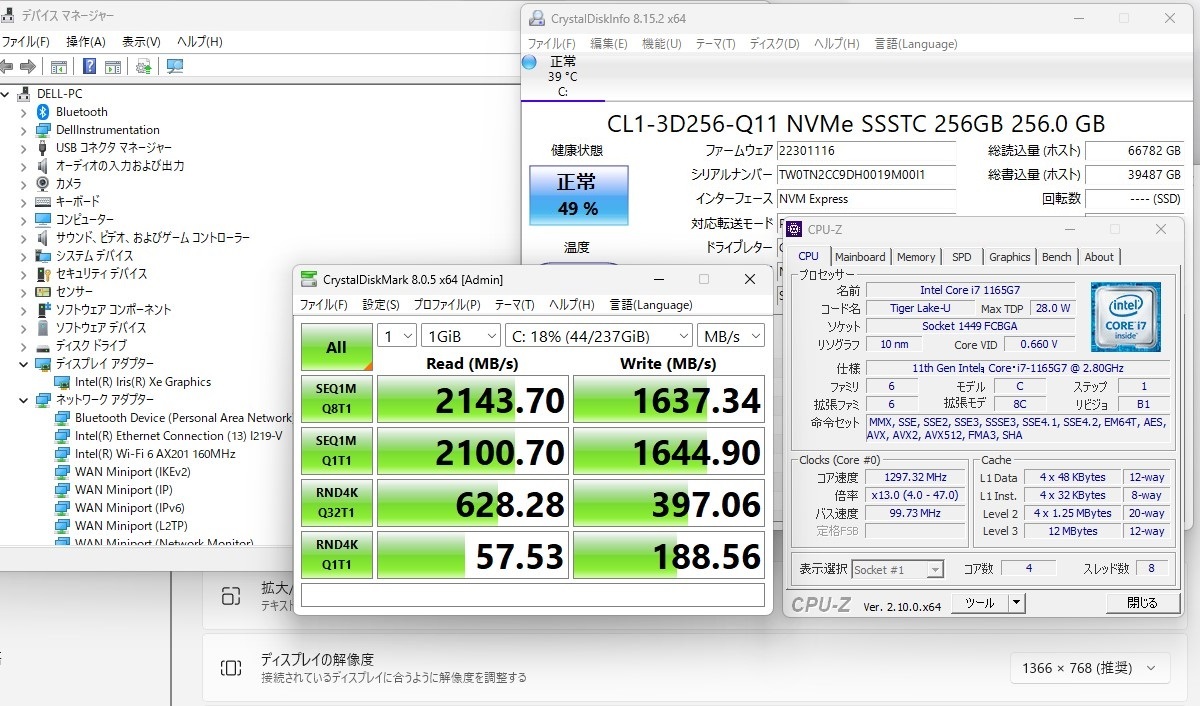Select drive C: 39 °C tab in CrystalDiskInfo
The height and width of the screenshot is (706, 1200).
point(563,76)
